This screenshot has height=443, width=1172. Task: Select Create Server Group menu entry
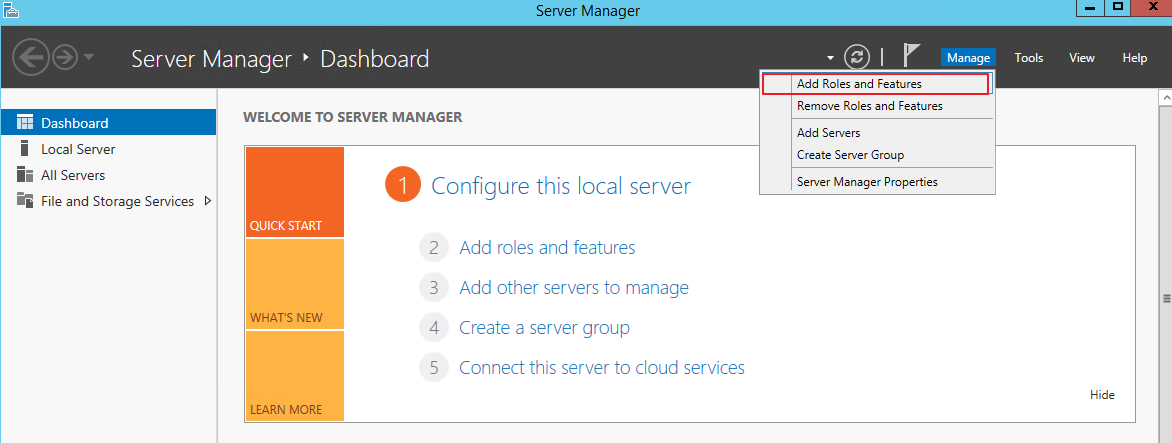[x=878, y=155]
